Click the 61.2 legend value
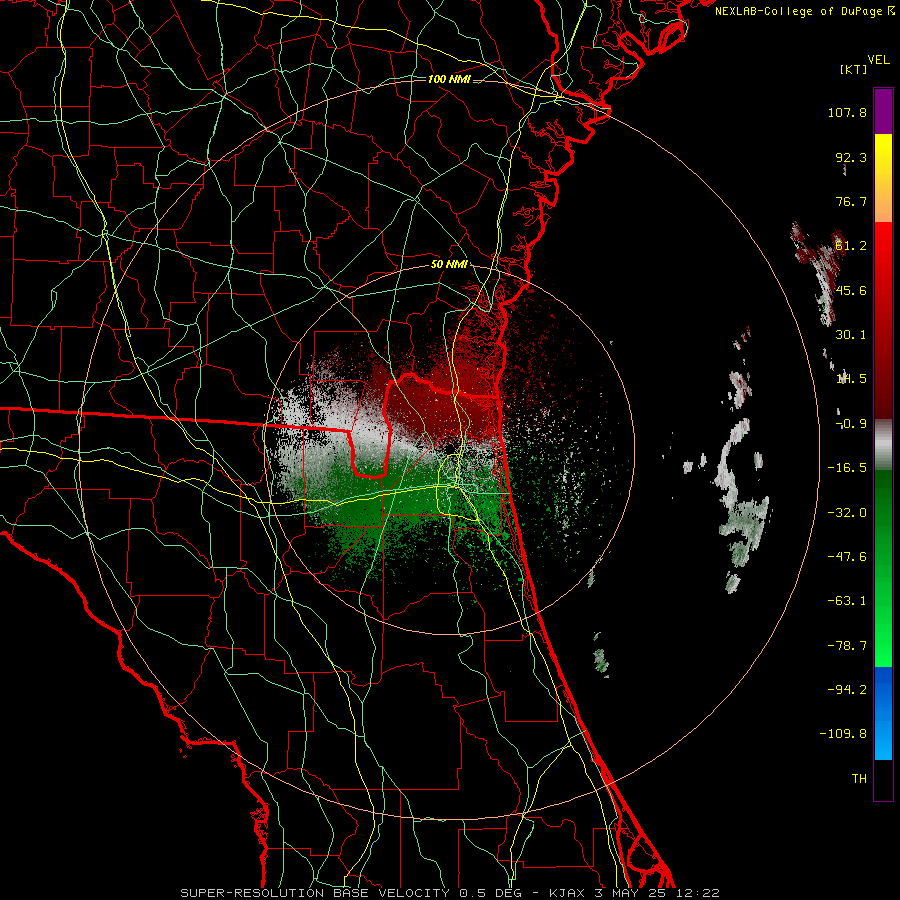Viewport: 900px width, 900px height. click(x=851, y=246)
